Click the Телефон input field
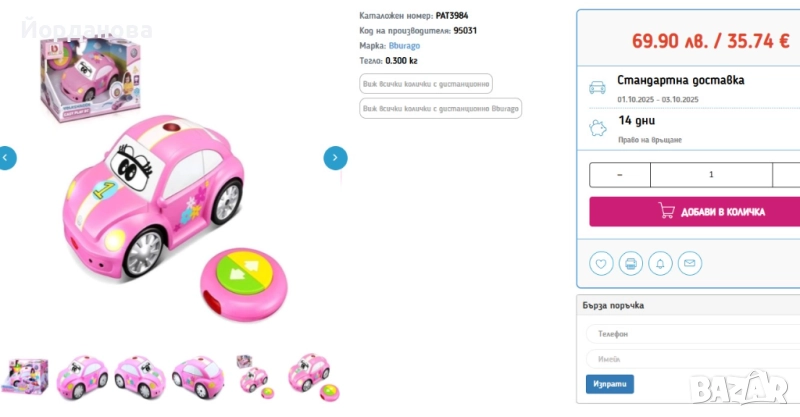This screenshot has width=800, height=417. pos(692,334)
